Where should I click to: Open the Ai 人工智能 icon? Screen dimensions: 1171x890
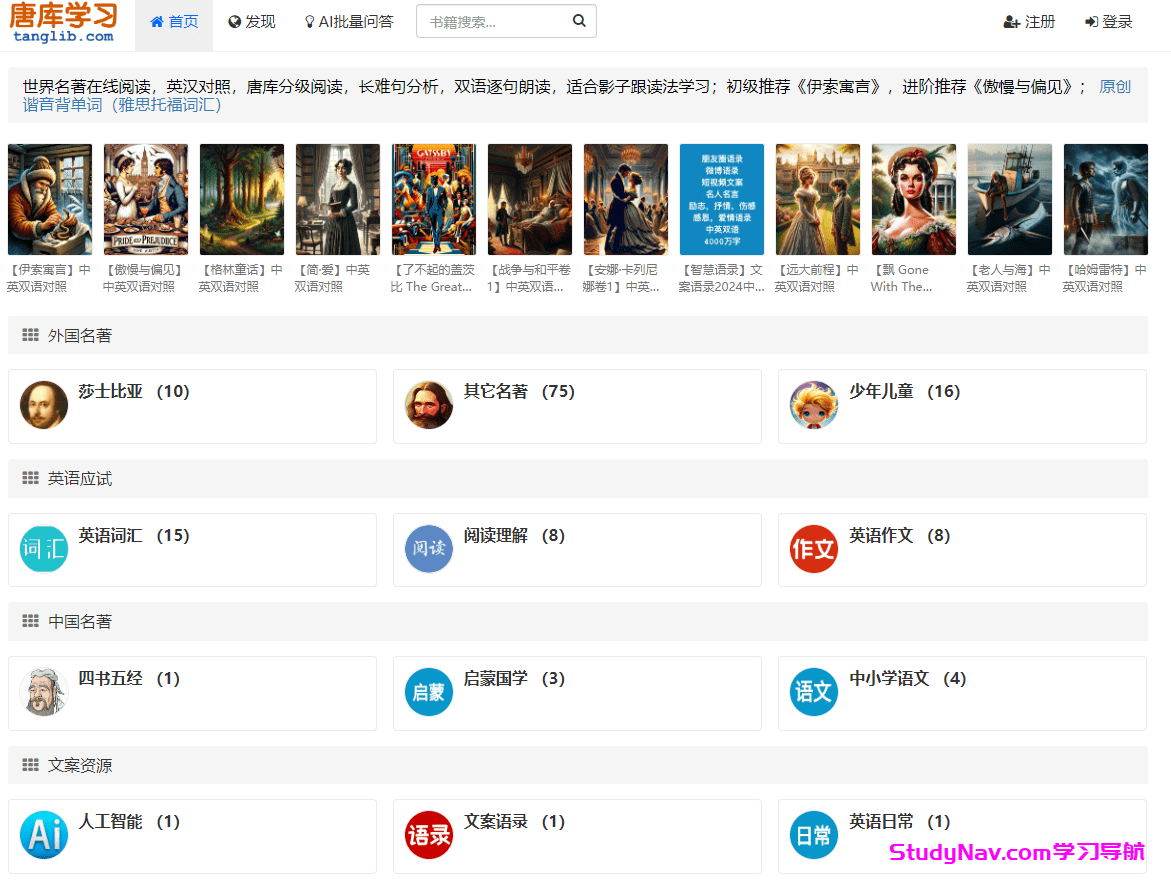coord(44,834)
